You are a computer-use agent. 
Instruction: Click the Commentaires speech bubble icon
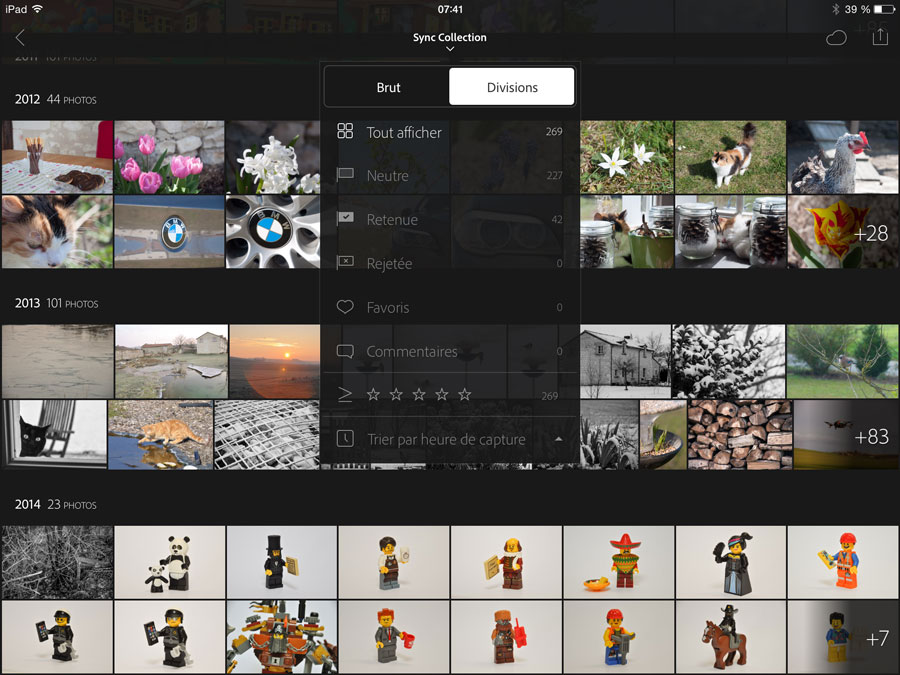(x=345, y=351)
